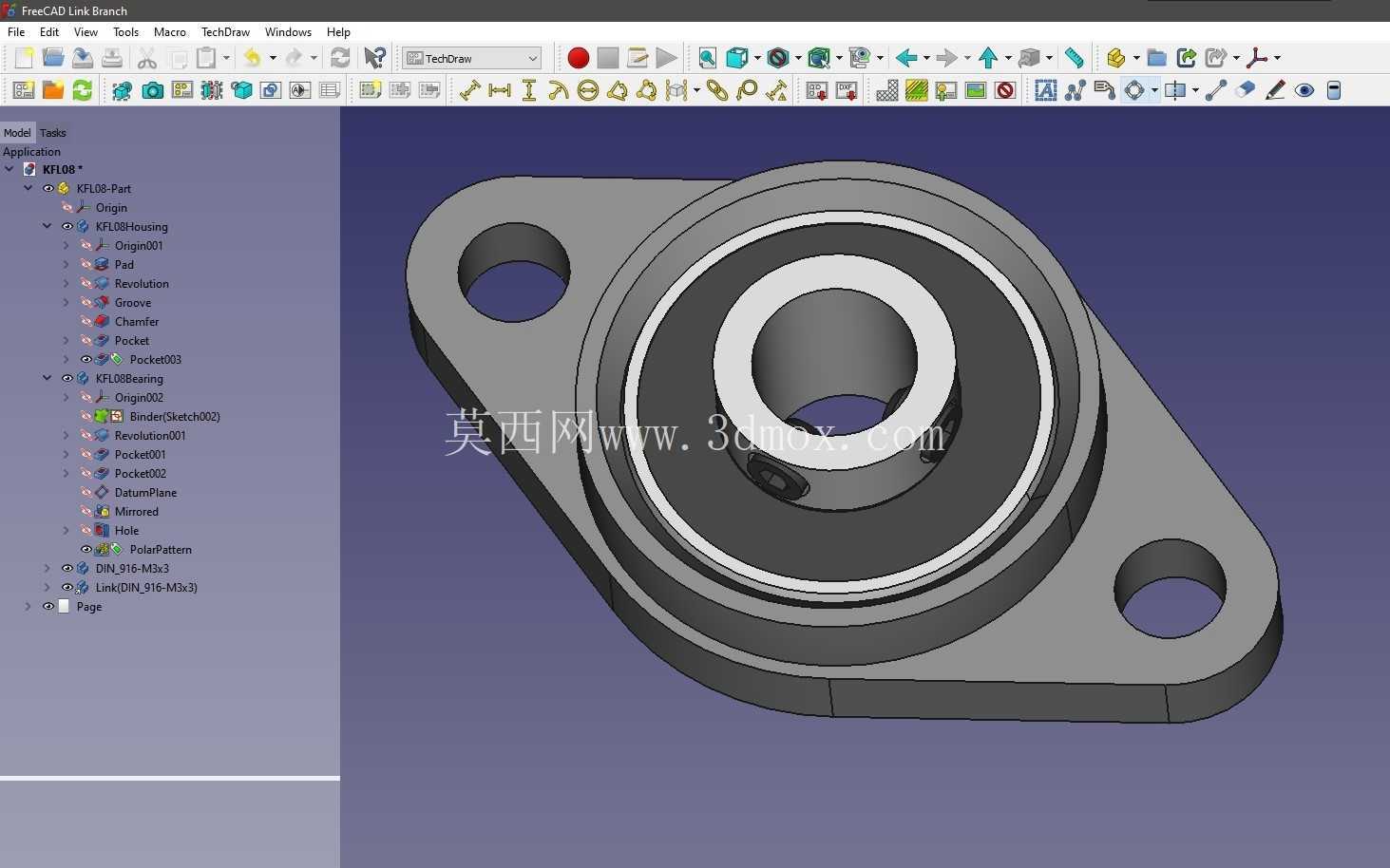Click the insert bitmap image icon
1390x868 pixels.
coord(976,90)
